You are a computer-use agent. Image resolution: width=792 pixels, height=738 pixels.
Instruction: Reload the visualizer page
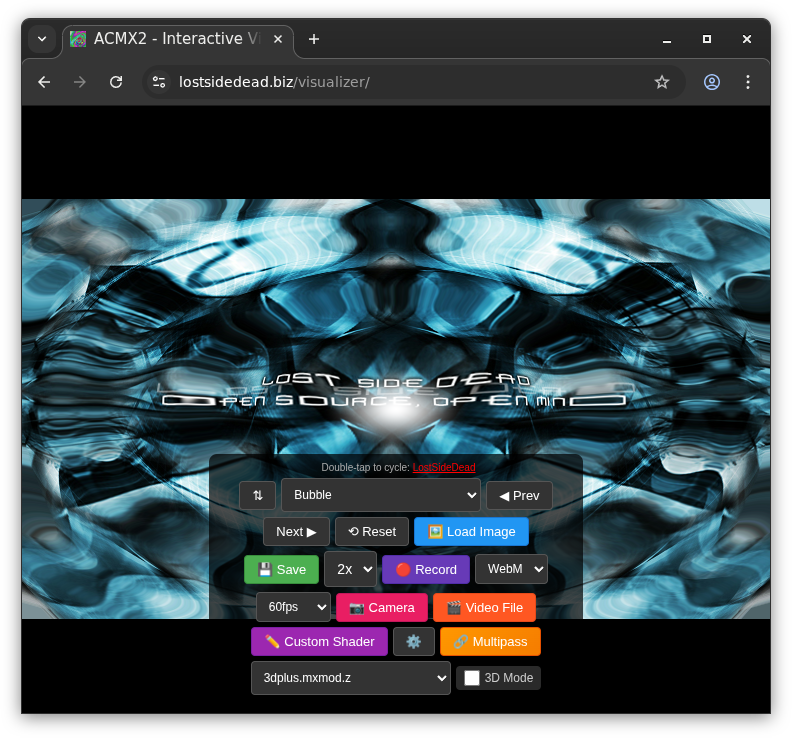click(x=116, y=82)
